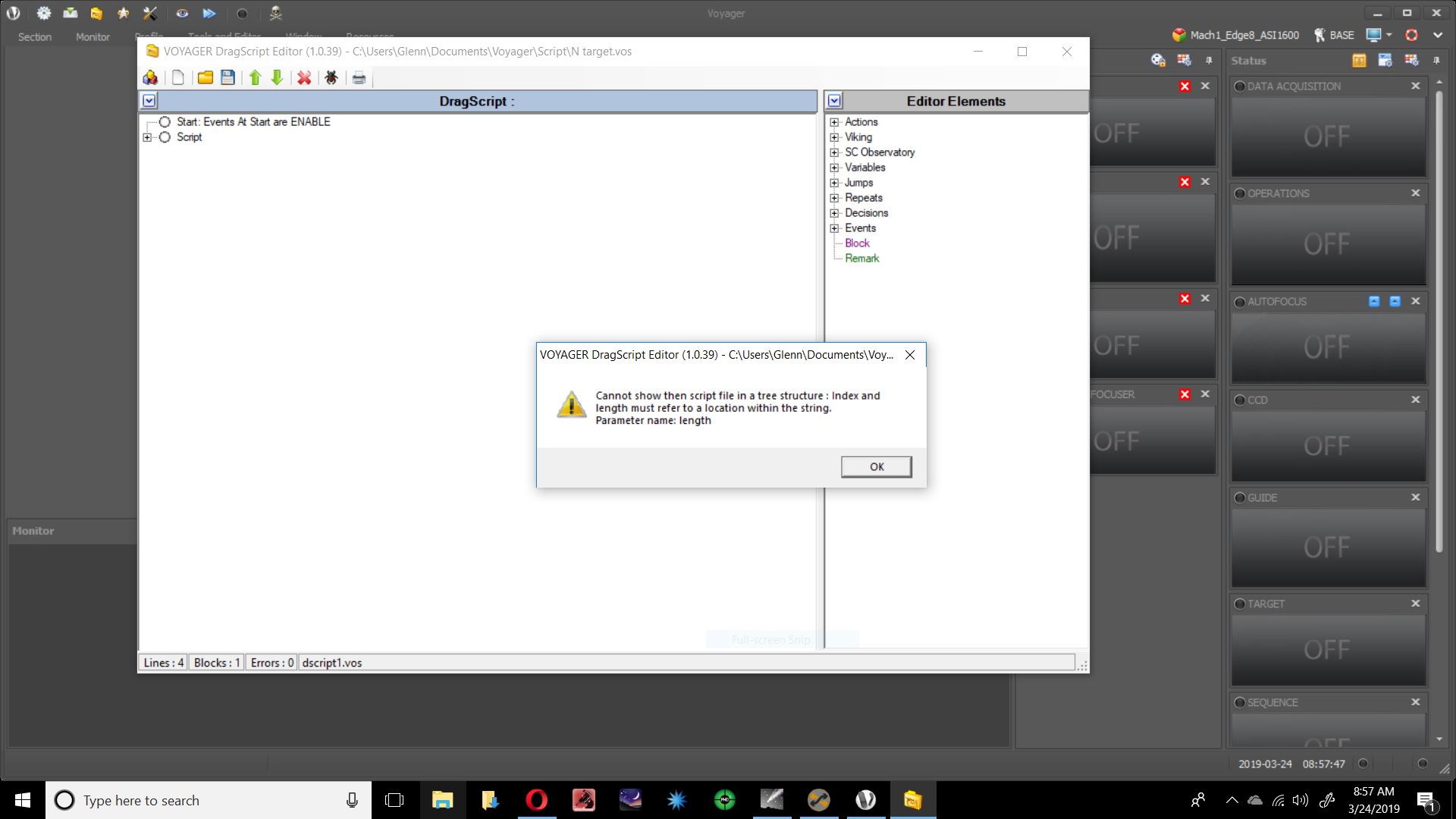Pin the Status panel with the pin icon
Image resolution: width=1456 pixels, height=819 pixels.
1436,61
